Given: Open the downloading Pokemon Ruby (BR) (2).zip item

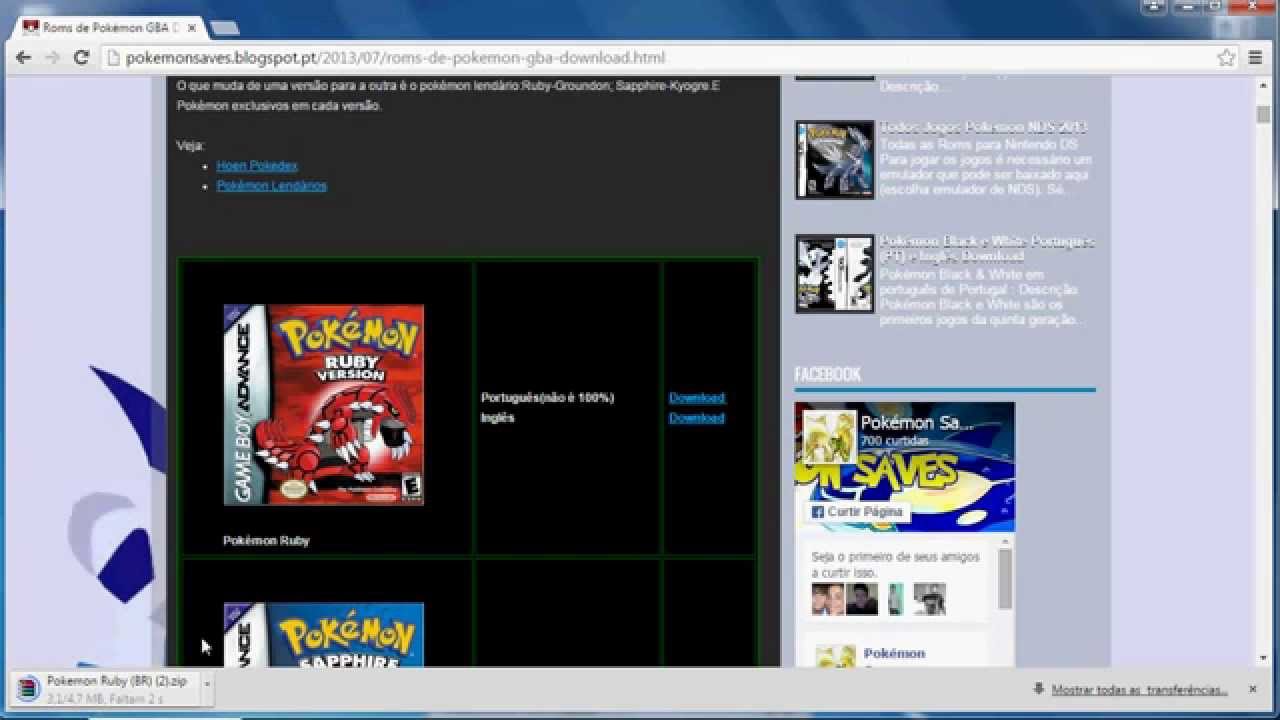Looking at the screenshot, I should click(x=108, y=688).
